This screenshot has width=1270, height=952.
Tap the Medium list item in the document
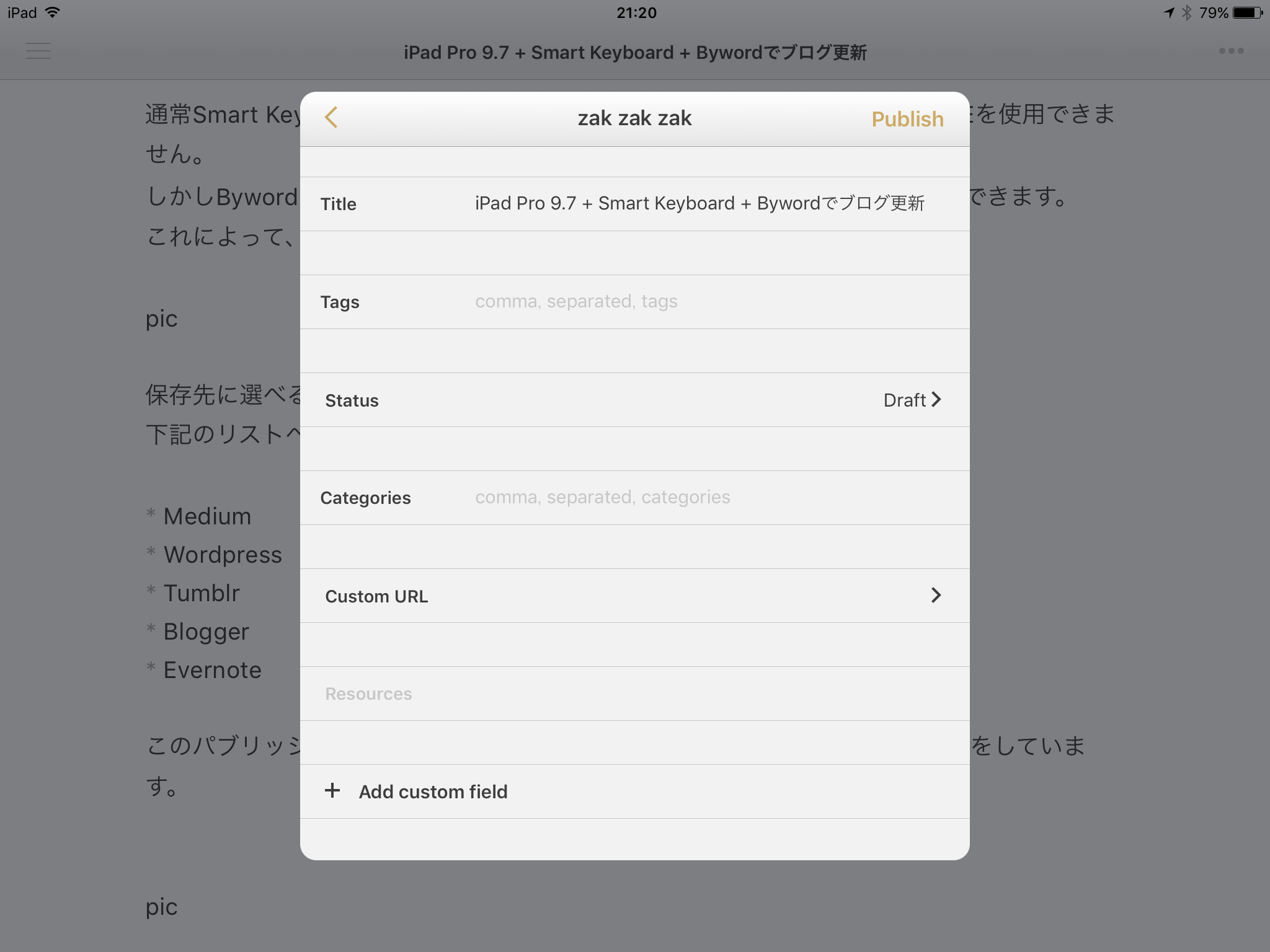pos(207,516)
